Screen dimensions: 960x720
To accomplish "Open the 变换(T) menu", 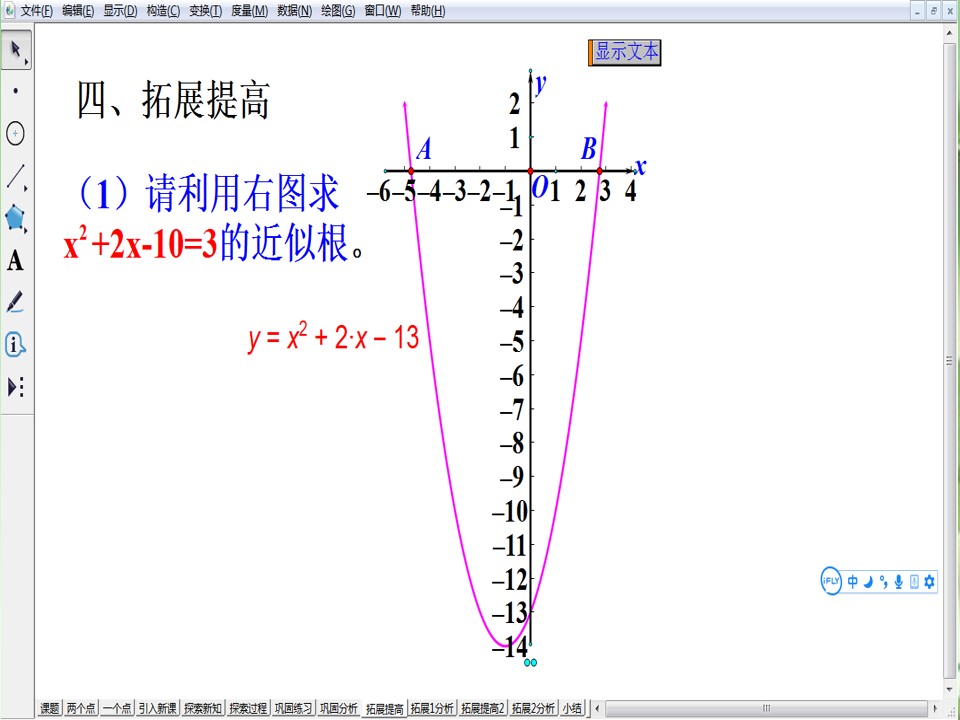I will pyautogui.click(x=206, y=10).
